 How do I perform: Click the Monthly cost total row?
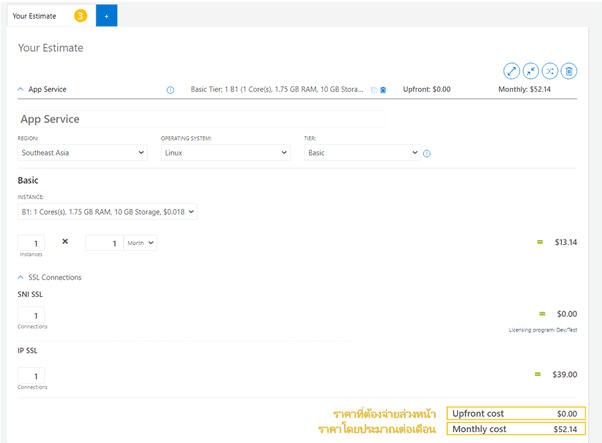516,429
